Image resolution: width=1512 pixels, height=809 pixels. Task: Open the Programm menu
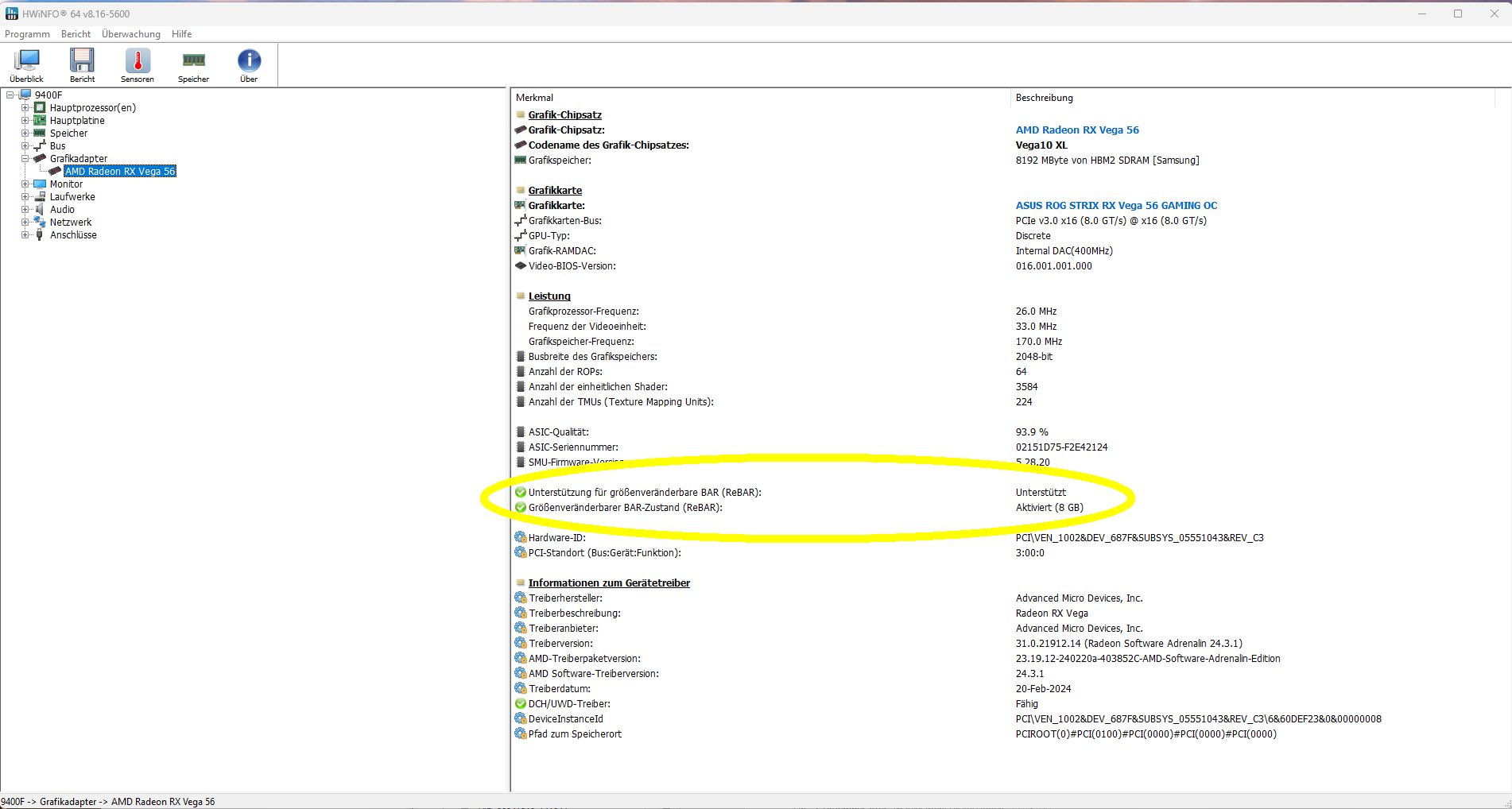(x=27, y=34)
